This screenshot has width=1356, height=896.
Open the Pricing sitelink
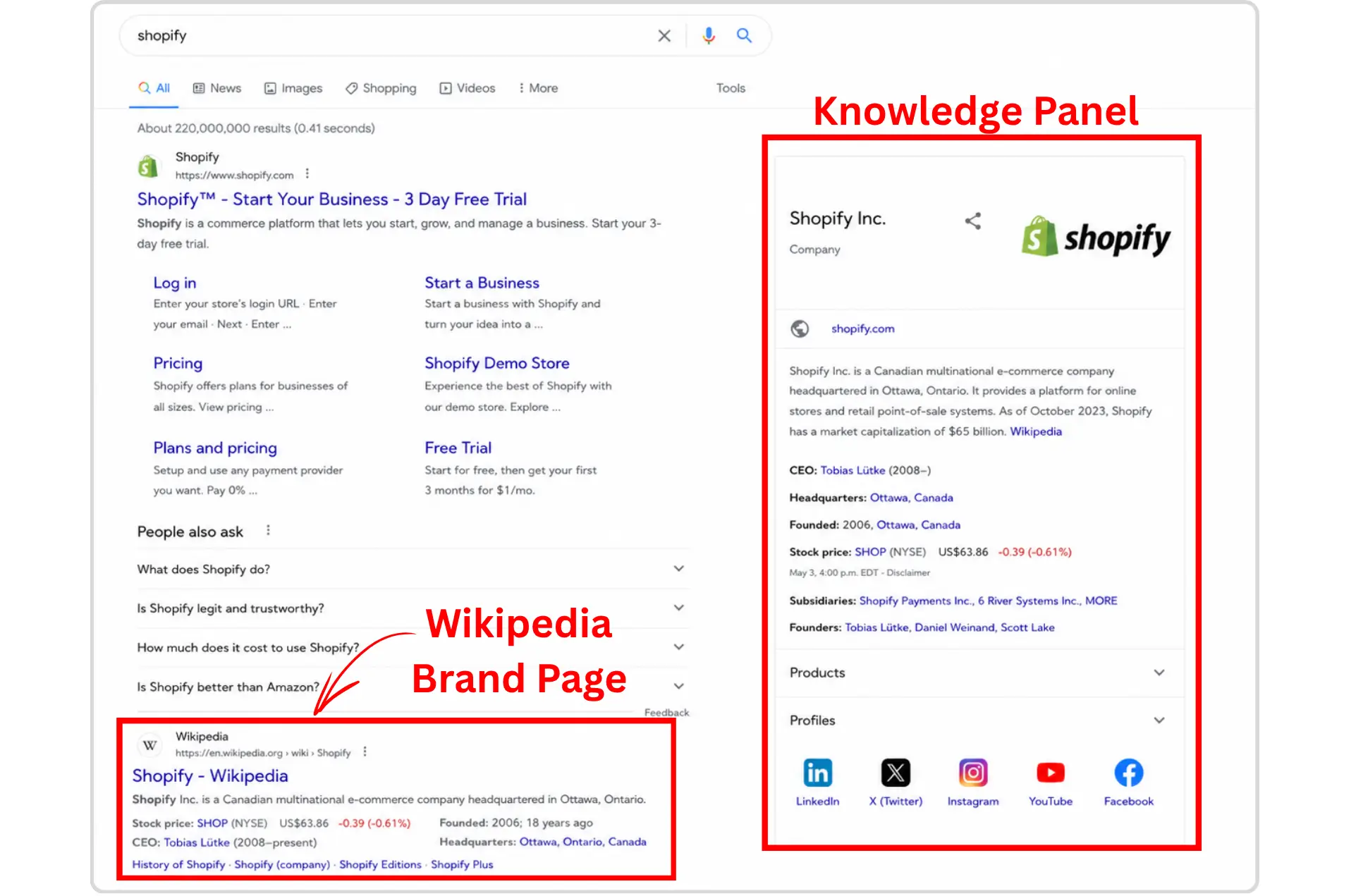(178, 364)
